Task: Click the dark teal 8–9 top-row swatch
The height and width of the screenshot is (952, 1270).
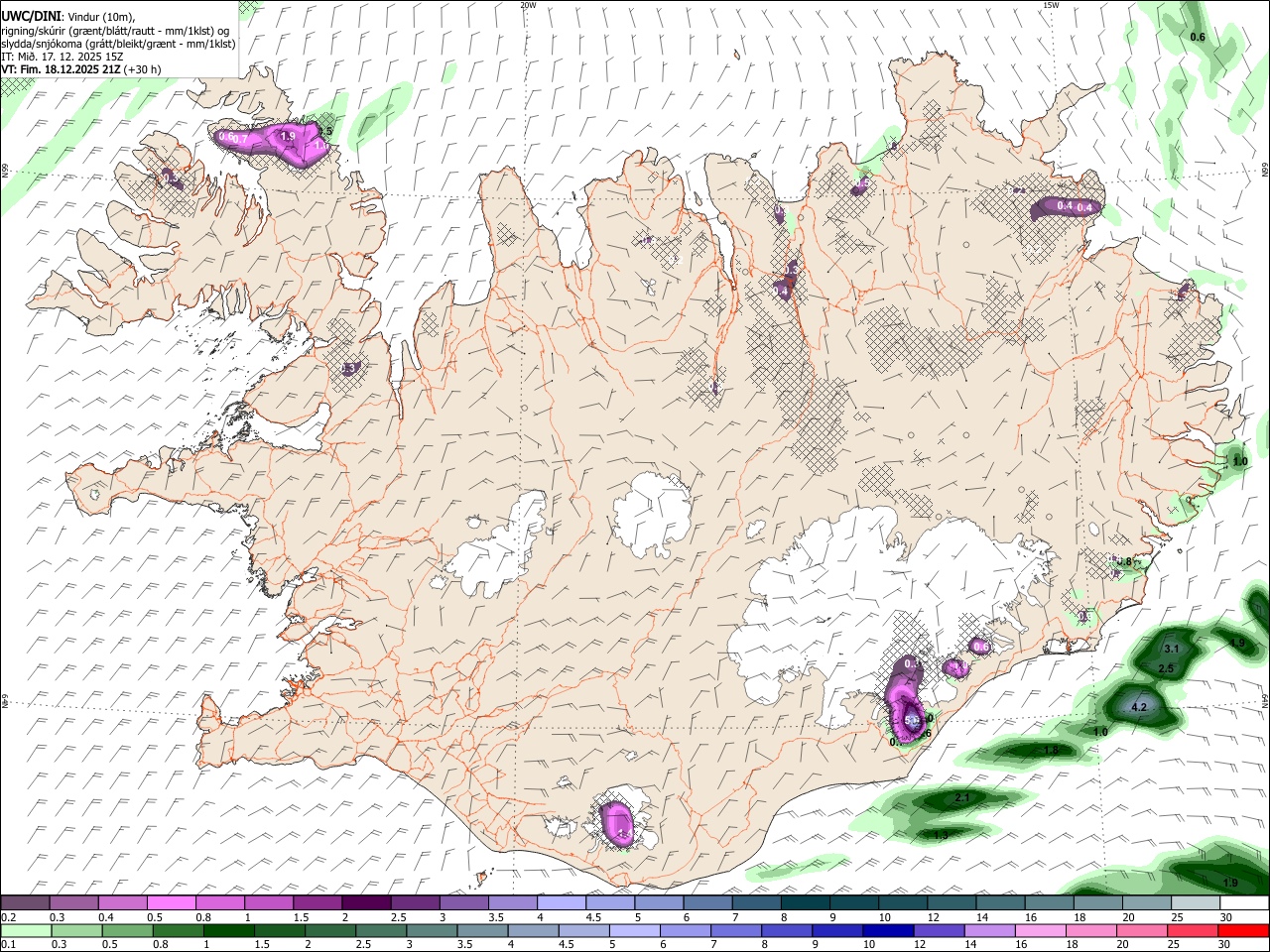Action: 806,902
